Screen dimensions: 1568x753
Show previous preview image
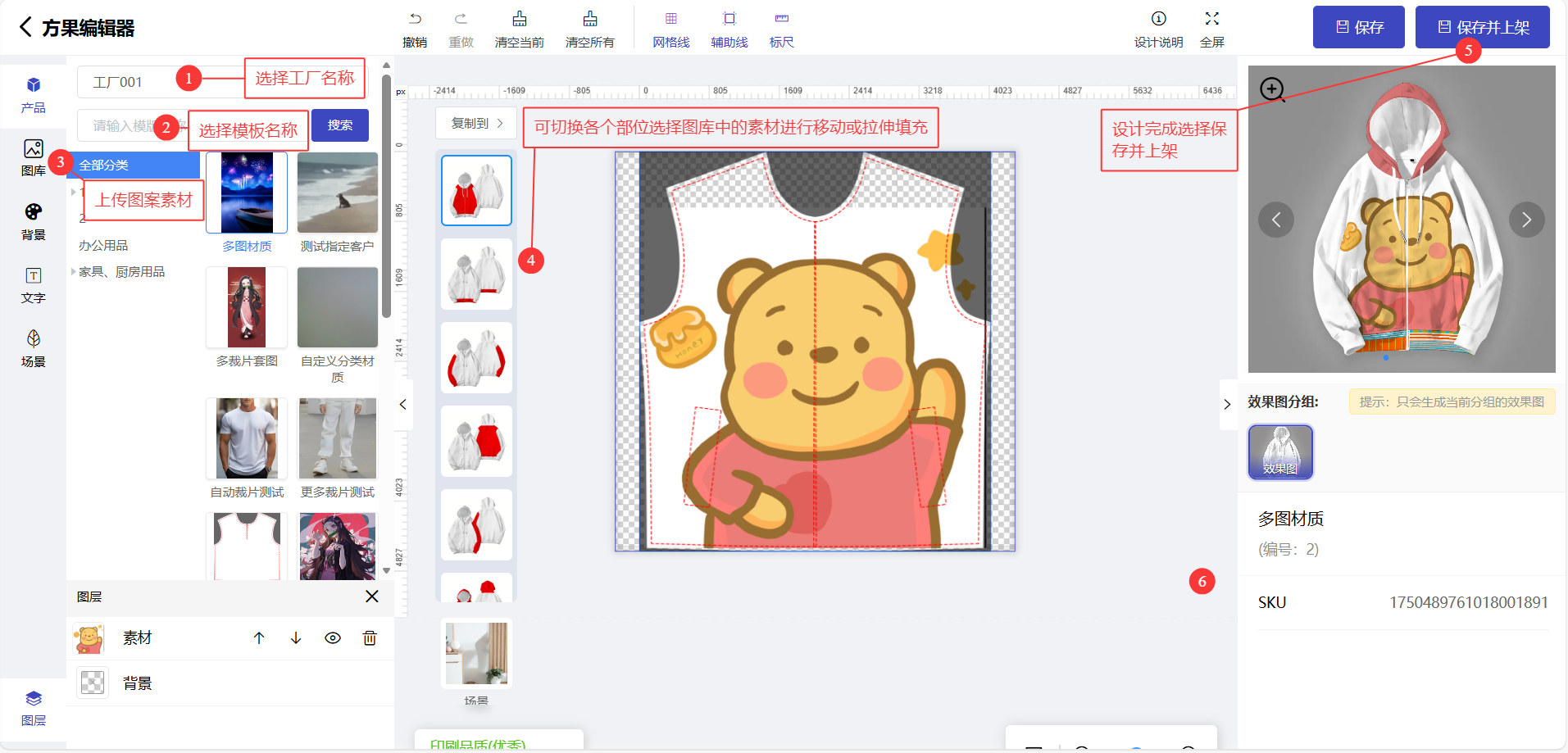(x=1276, y=220)
